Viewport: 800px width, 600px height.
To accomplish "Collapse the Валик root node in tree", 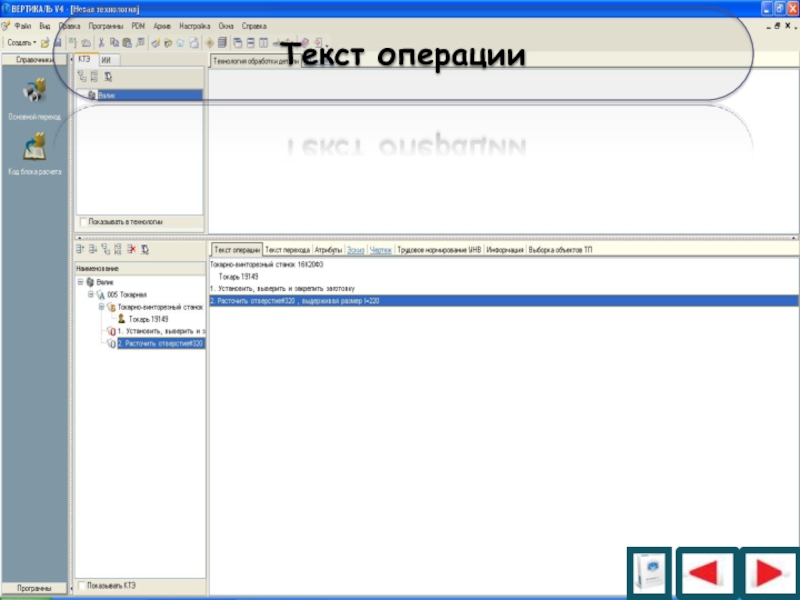I will pos(79,283).
